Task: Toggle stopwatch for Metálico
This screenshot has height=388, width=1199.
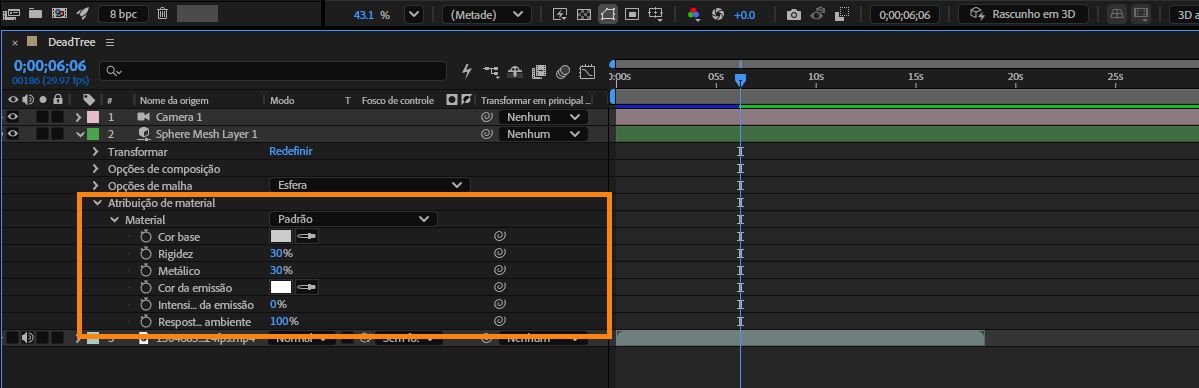Action: tap(146, 270)
